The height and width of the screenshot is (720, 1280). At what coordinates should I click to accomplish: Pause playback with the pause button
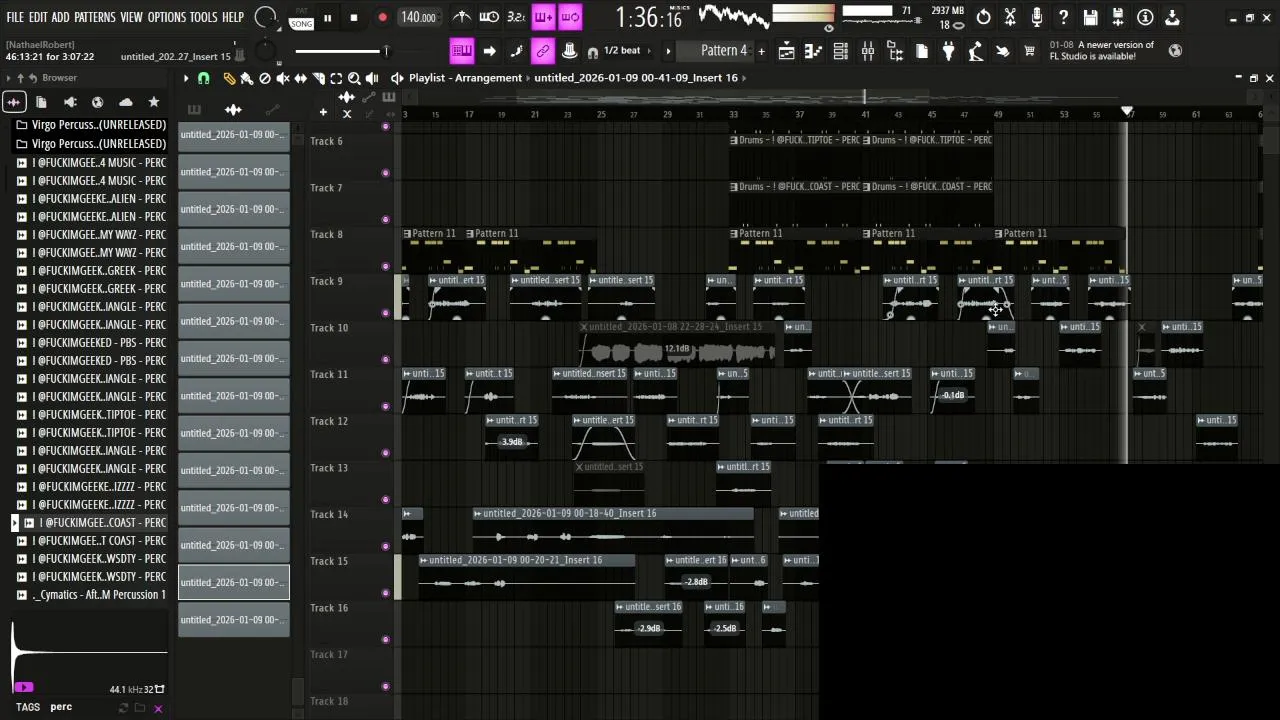[327, 18]
